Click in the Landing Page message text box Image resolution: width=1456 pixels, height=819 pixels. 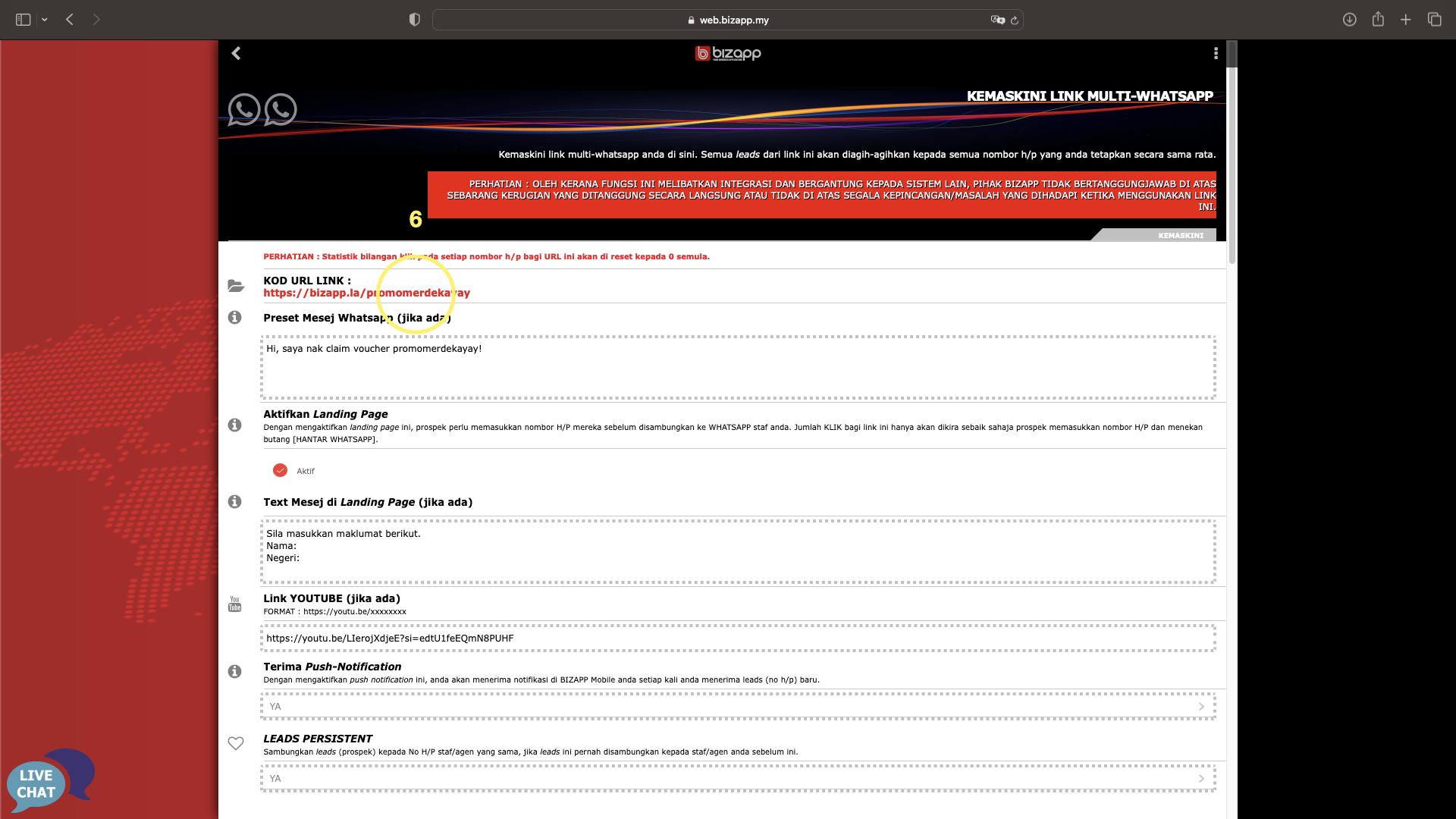pos(738,551)
